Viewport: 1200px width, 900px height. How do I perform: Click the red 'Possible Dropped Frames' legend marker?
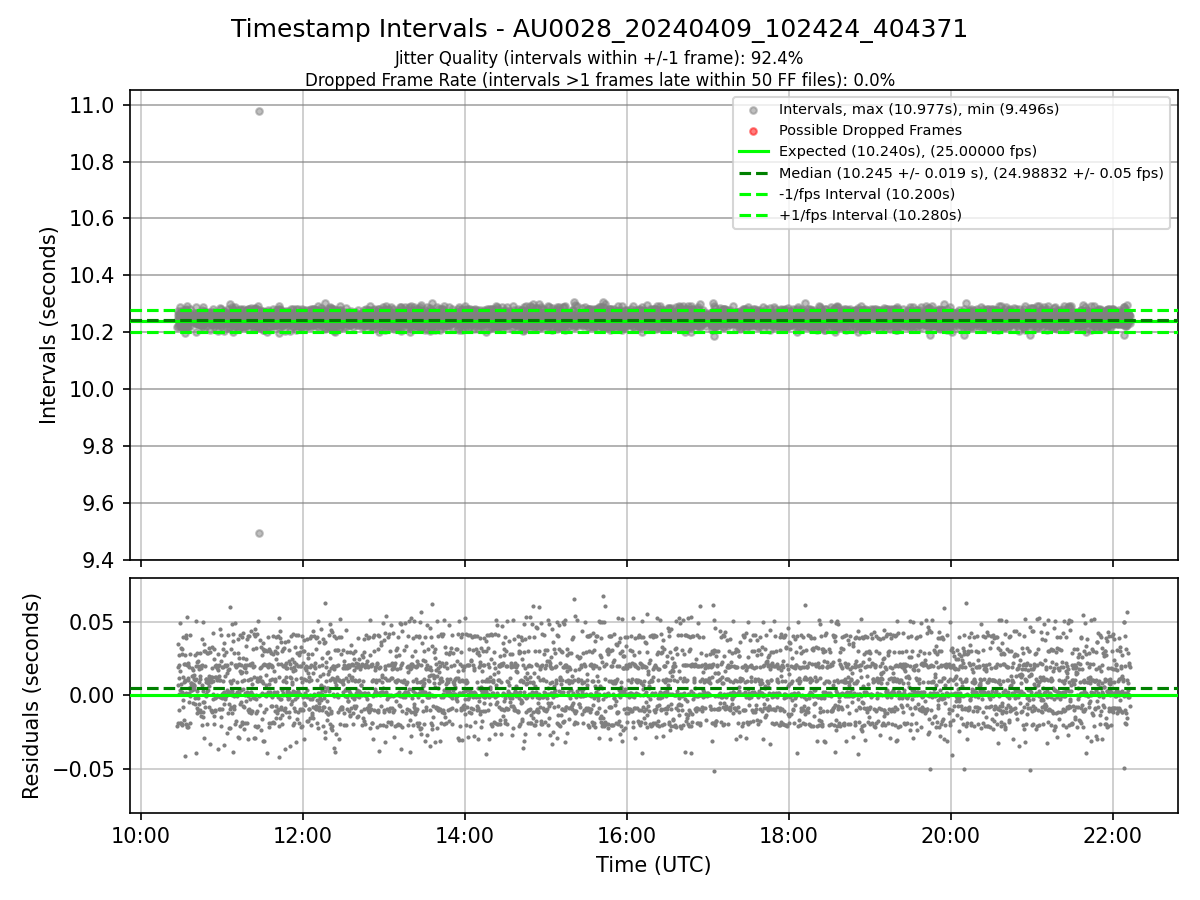pyautogui.click(x=754, y=131)
